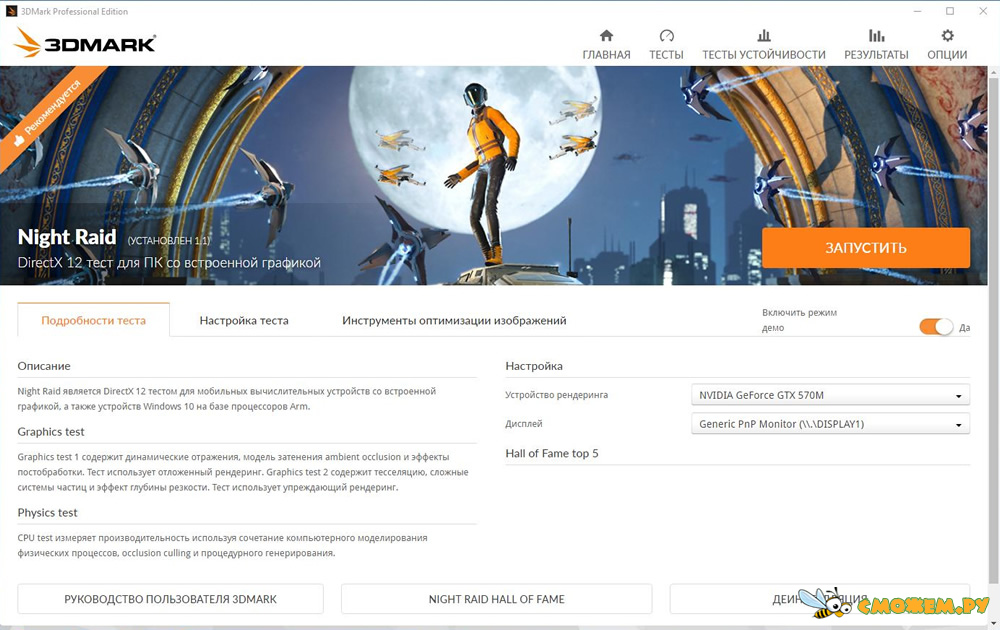Viewport: 1000px width, 630px height.
Task: Expand the Устройство рендеринга dropdown
Action: [x=830, y=395]
